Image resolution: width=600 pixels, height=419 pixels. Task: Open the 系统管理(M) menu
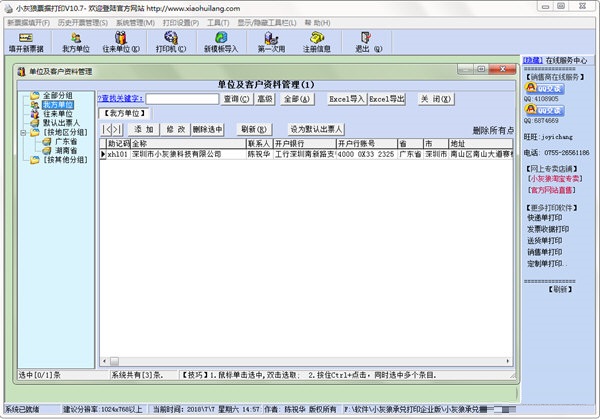point(135,23)
